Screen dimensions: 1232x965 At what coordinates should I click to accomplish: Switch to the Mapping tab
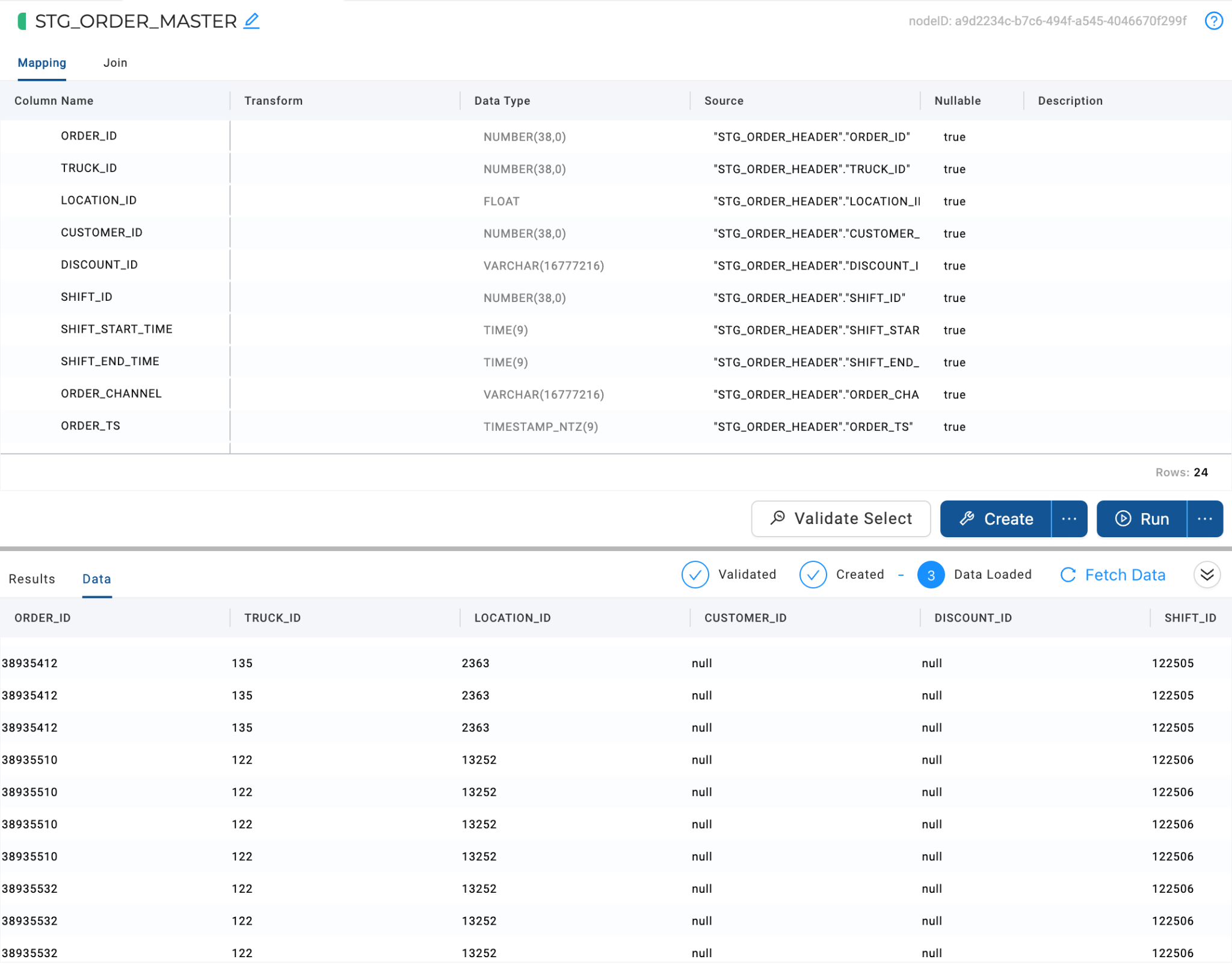[42, 63]
